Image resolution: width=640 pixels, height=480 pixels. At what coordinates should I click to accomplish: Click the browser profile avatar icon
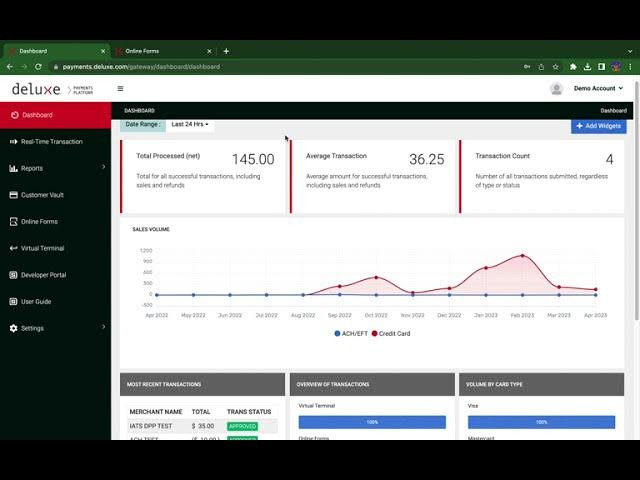click(616, 67)
